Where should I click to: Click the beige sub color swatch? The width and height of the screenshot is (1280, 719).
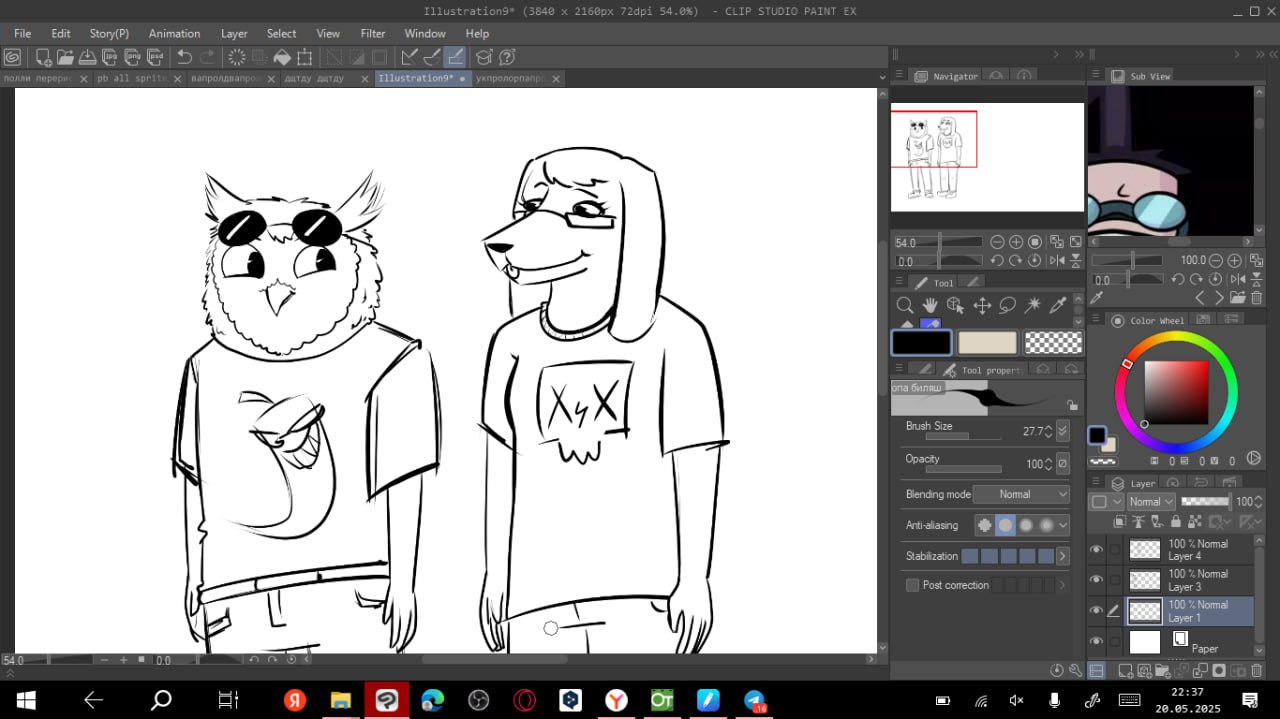pos(987,343)
